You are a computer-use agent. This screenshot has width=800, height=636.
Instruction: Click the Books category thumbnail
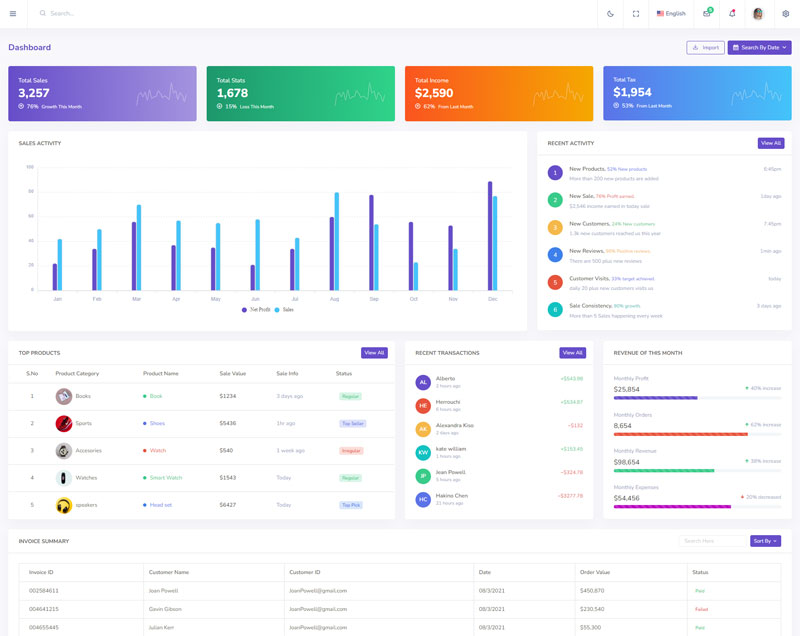(64, 396)
